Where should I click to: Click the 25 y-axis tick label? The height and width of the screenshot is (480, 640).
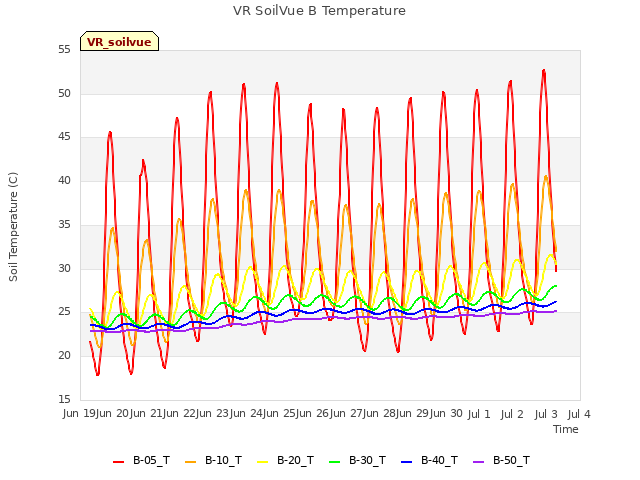point(64,312)
